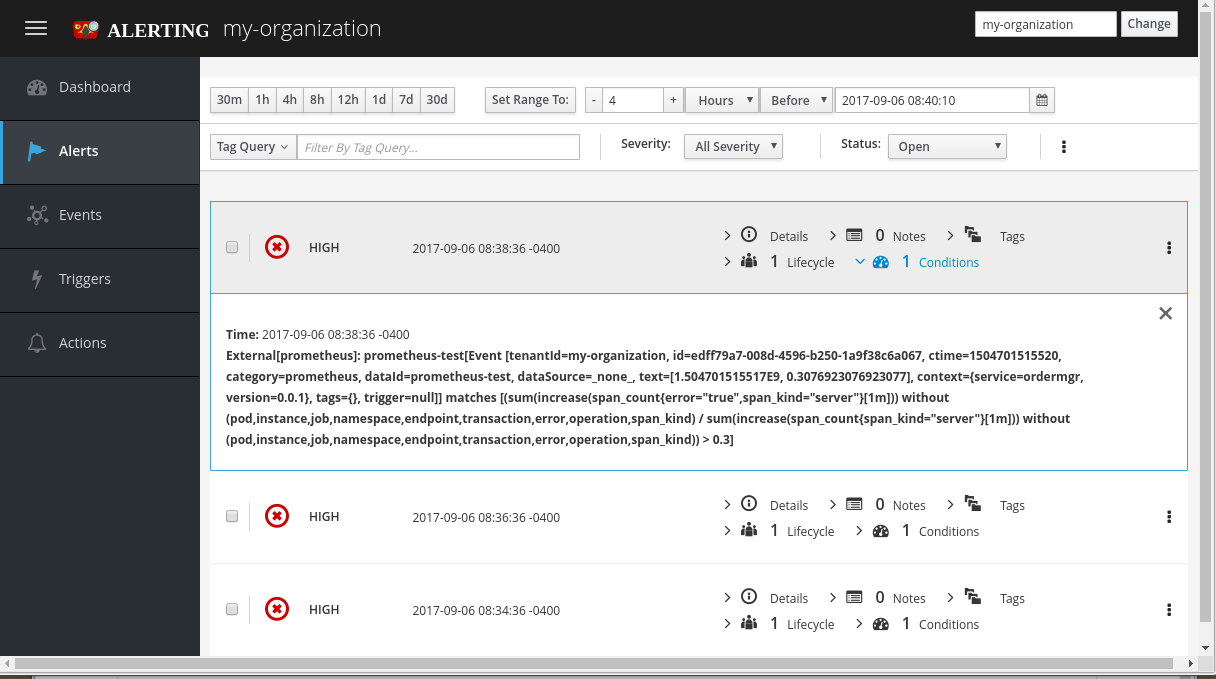1216x679 pixels.
Task: Open Triggers in sidebar
Action: click(x=100, y=280)
